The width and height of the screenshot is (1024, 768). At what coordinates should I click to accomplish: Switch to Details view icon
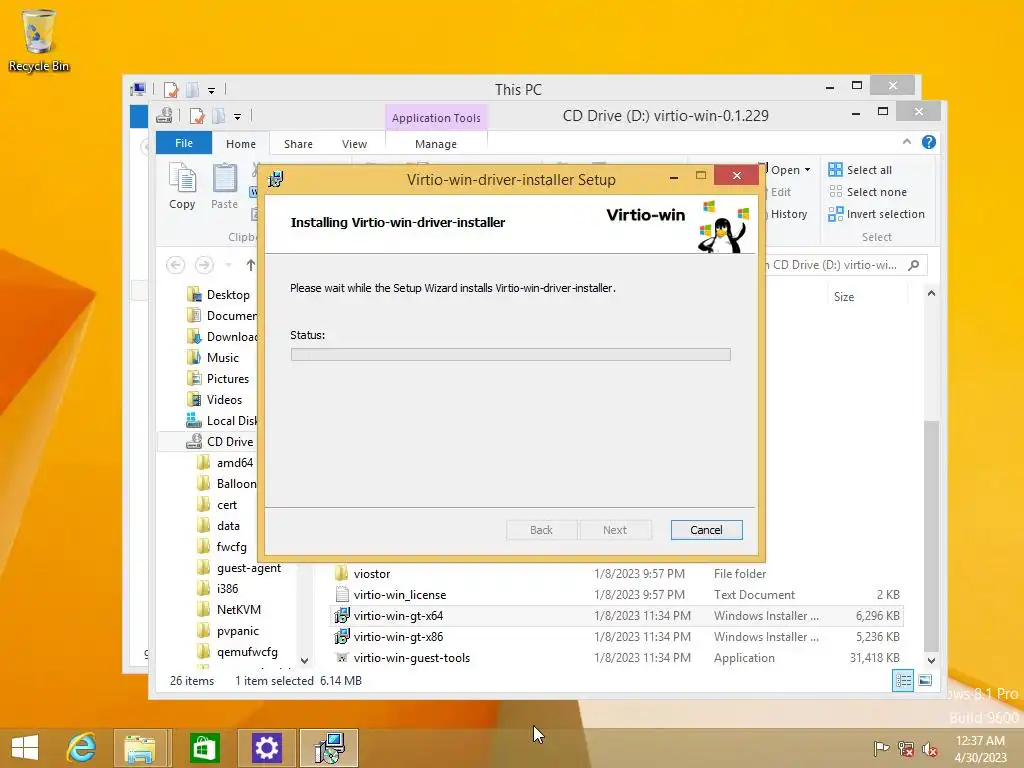tap(903, 680)
